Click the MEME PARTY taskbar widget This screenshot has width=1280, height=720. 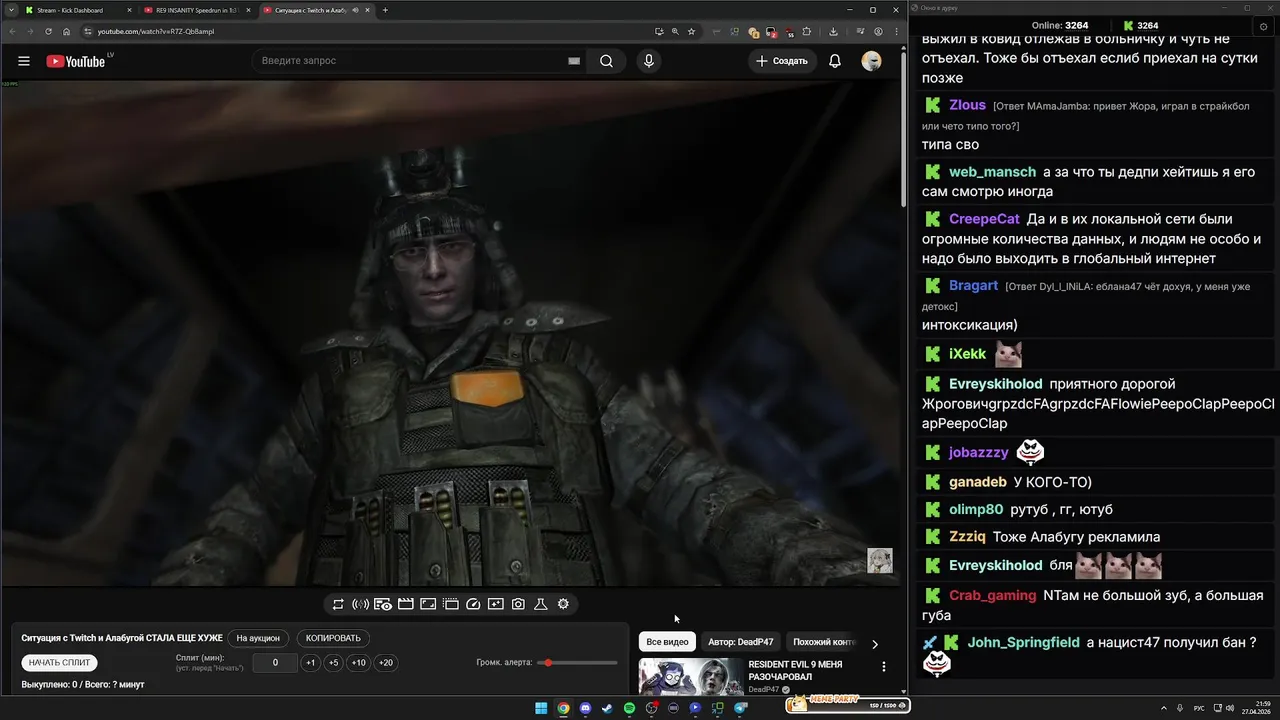click(x=848, y=704)
